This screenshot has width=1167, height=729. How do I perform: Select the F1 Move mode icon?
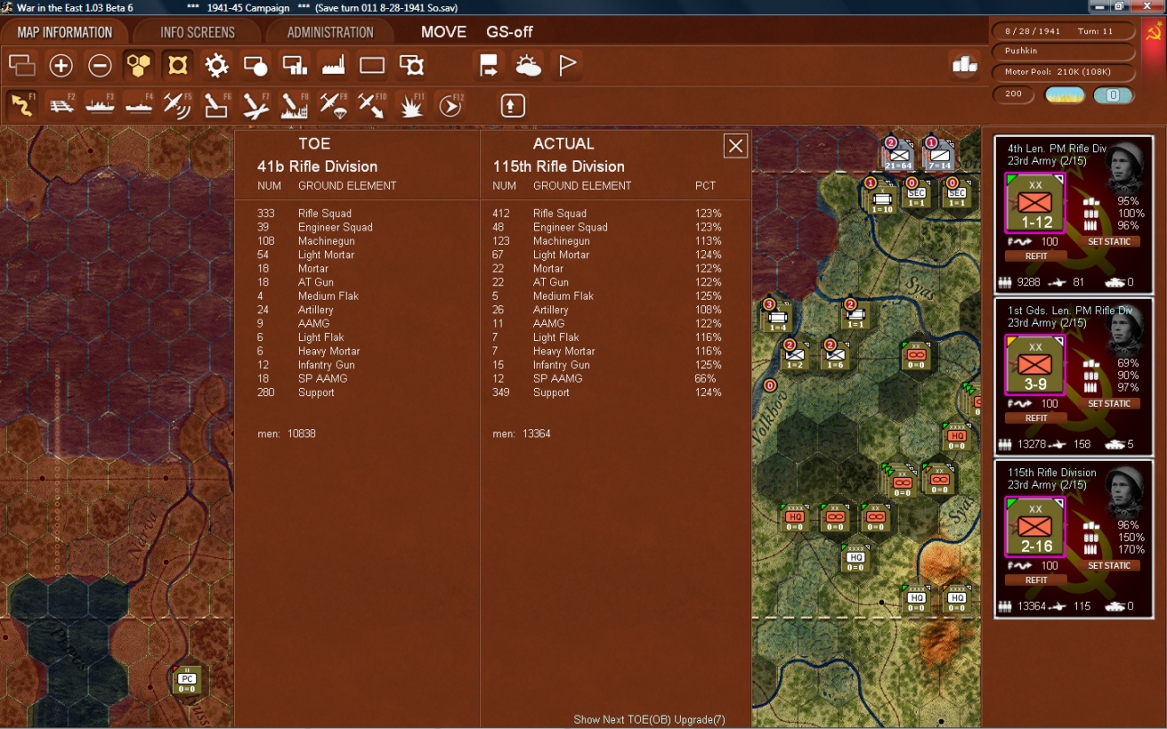pyautogui.click(x=22, y=105)
